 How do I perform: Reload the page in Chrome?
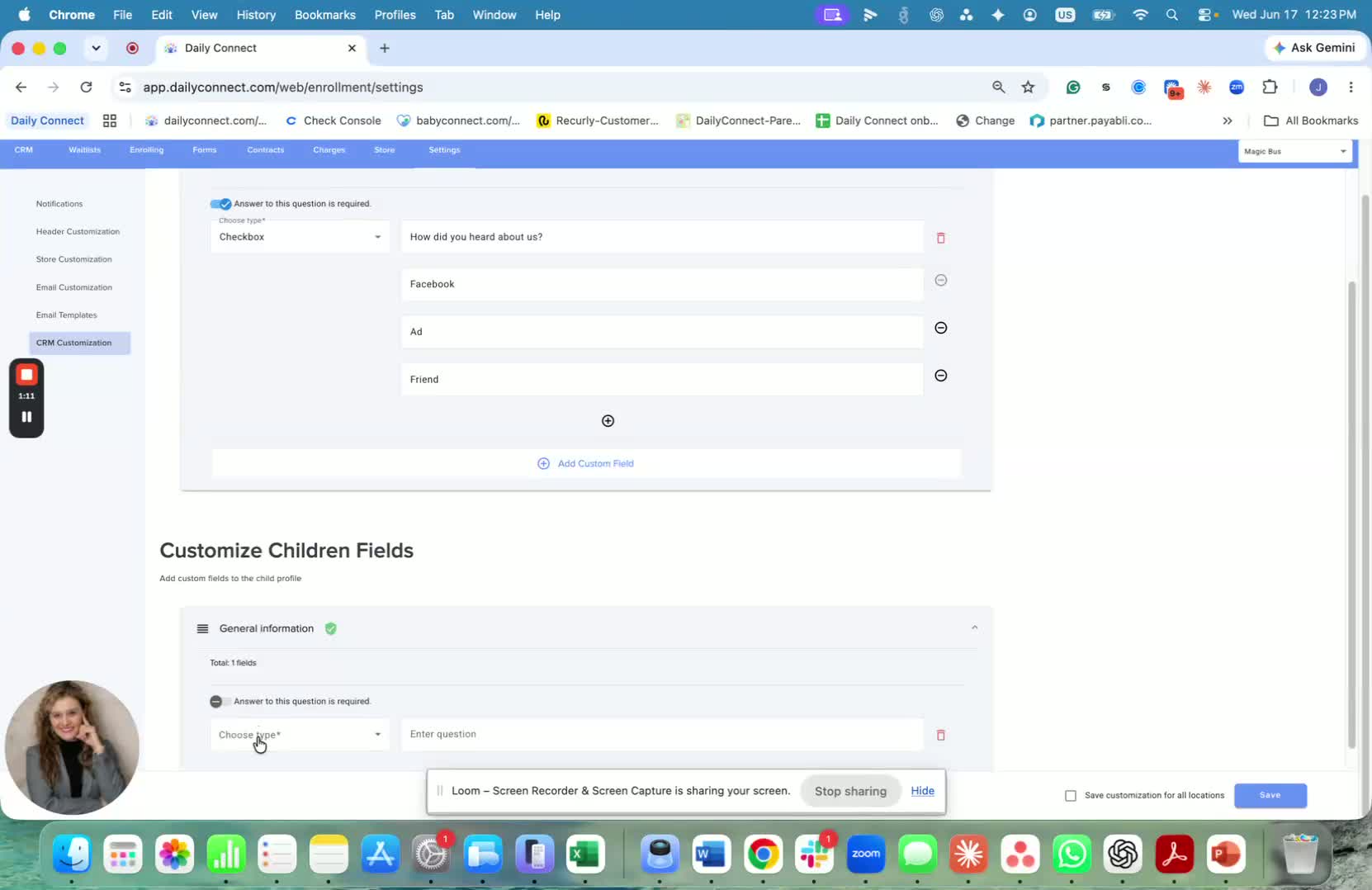(86, 87)
